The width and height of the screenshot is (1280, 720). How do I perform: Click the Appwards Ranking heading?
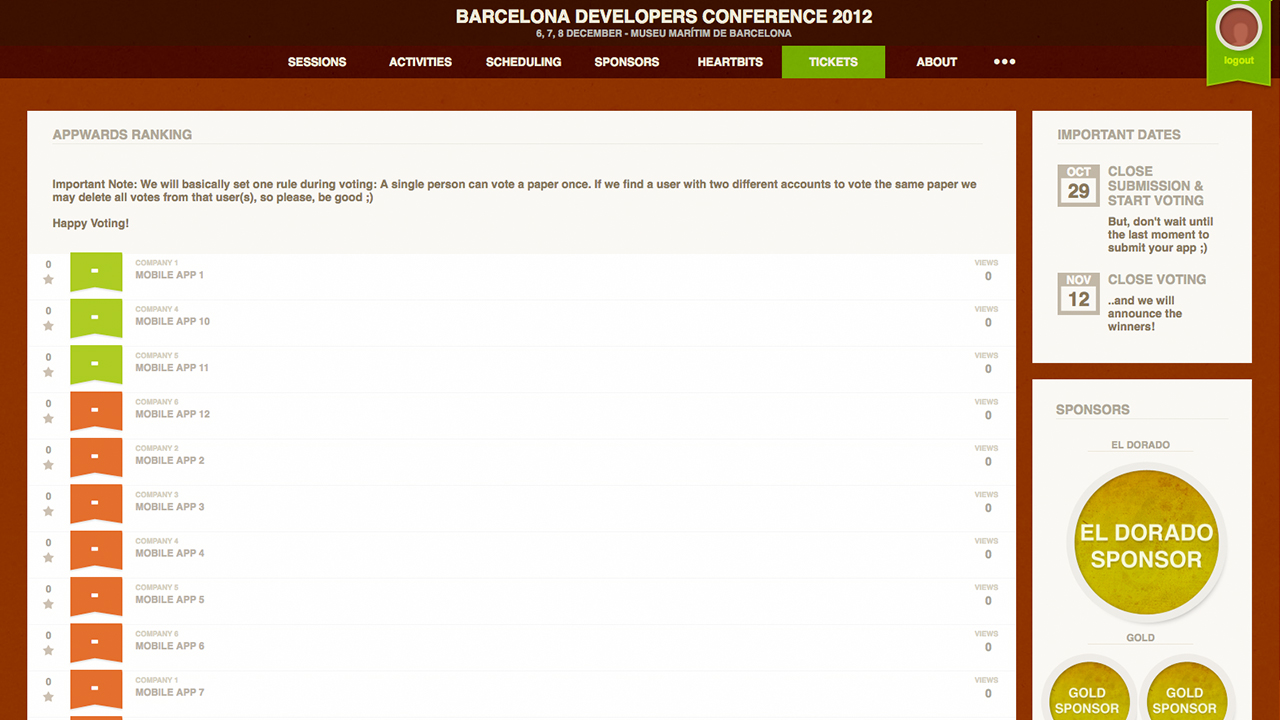coord(122,134)
